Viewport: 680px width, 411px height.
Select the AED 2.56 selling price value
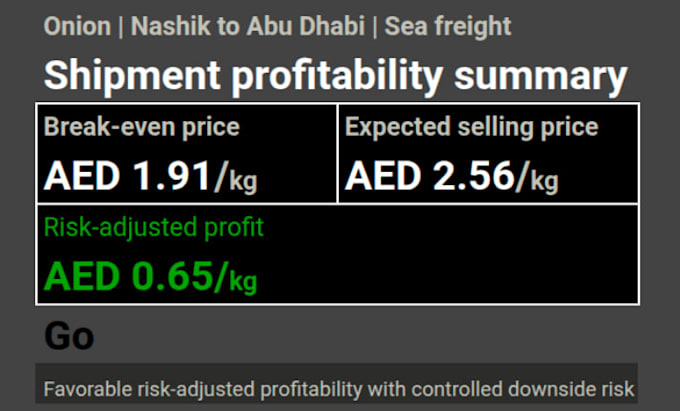(x=428, y=176)
